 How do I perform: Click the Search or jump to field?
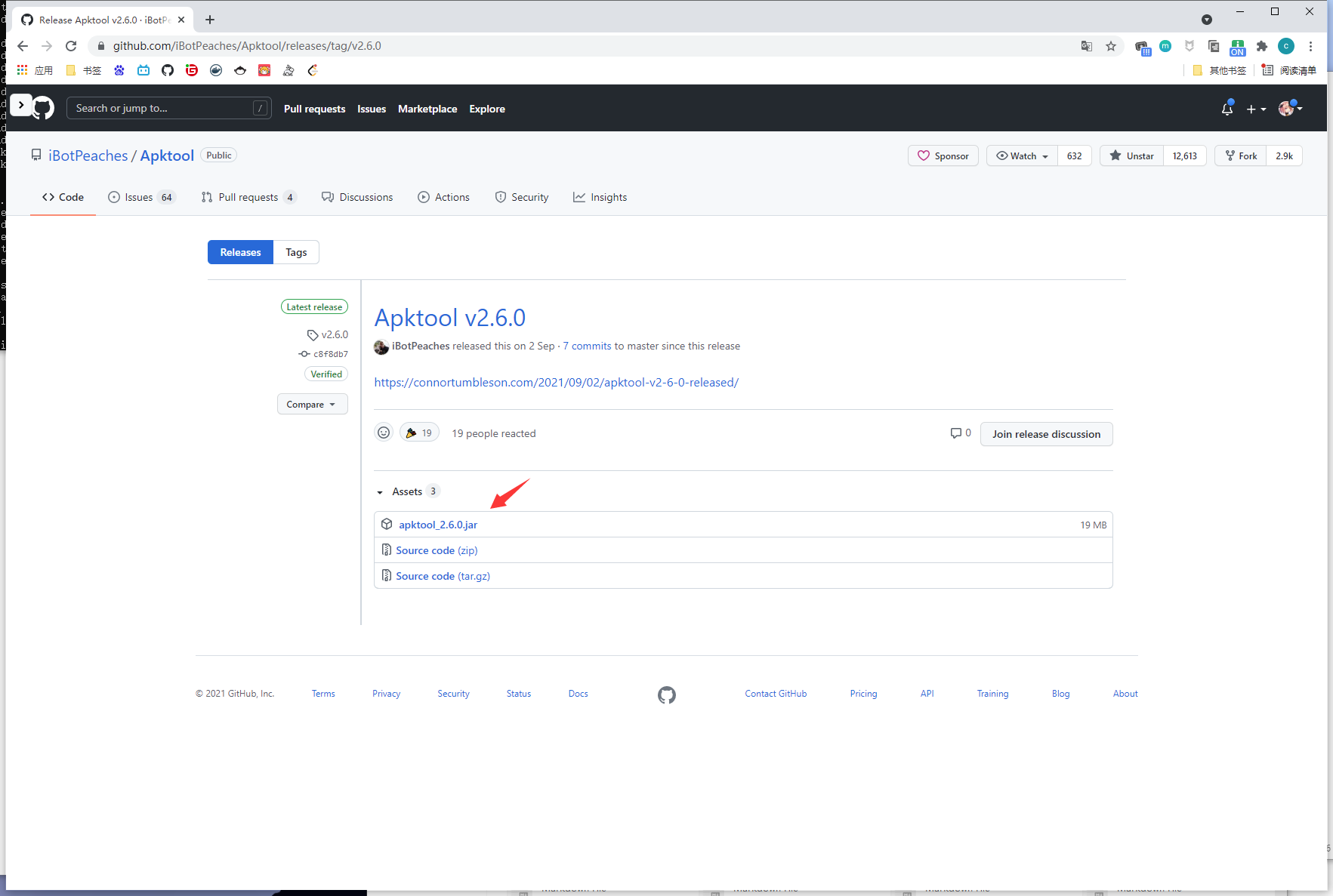[x=162, y=108]
